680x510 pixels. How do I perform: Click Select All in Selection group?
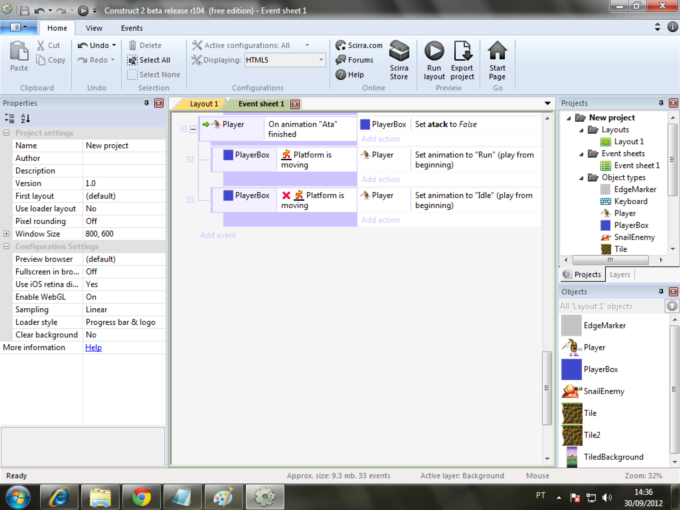(149, 60)
